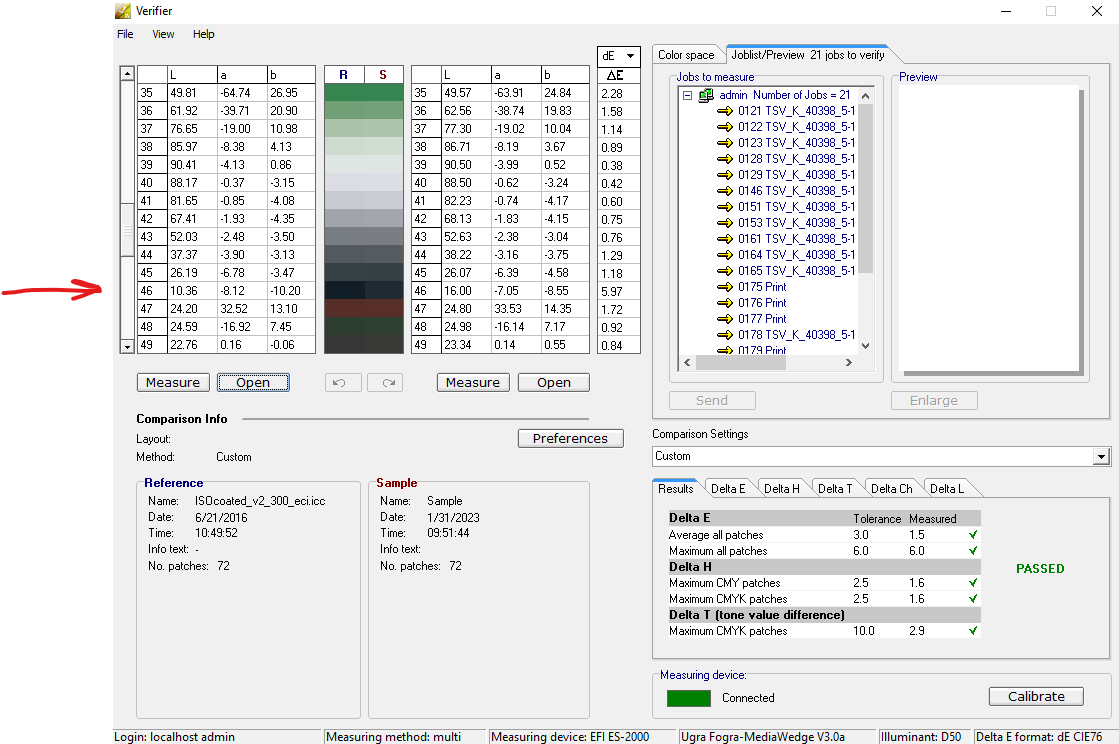This screenshot has height=744, width=1119.
Task: Click reference name ISOcoated_v2_300_eci.icc
Action: [260, 501]
